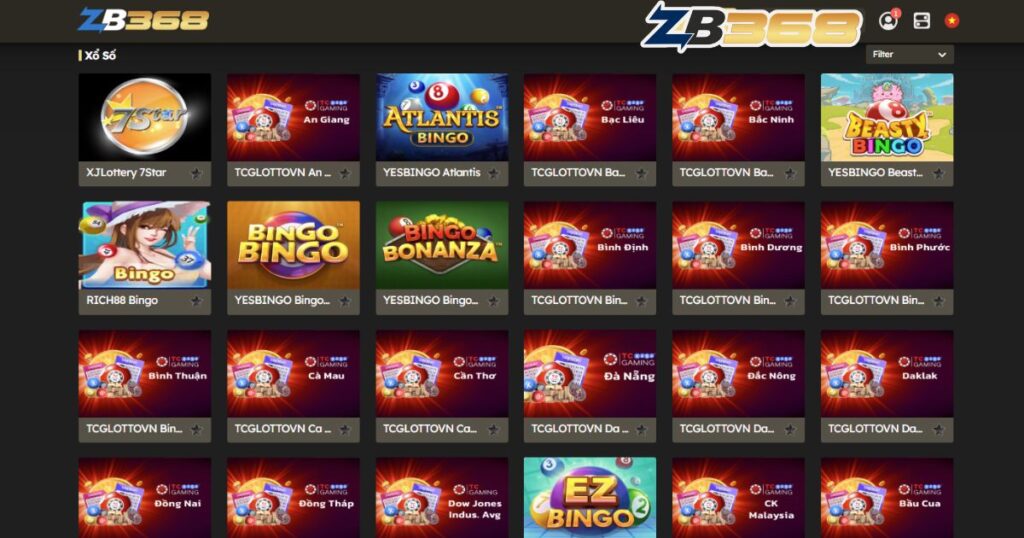Star the TCGLOTTOVN Daklak lottery tile

point(938,430)
